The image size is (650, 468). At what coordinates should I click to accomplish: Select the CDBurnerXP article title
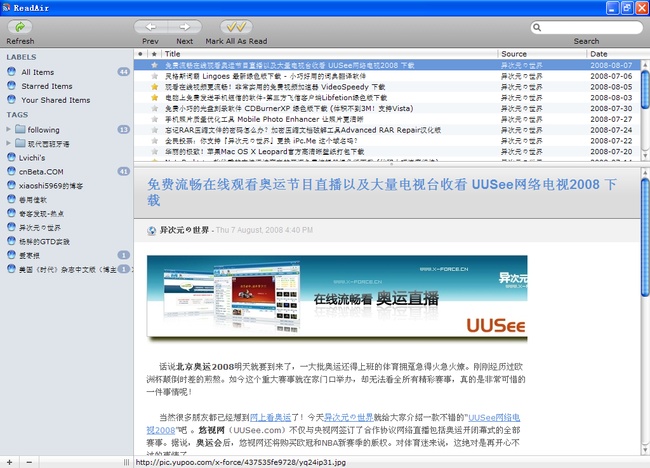[x=289, y=109]
